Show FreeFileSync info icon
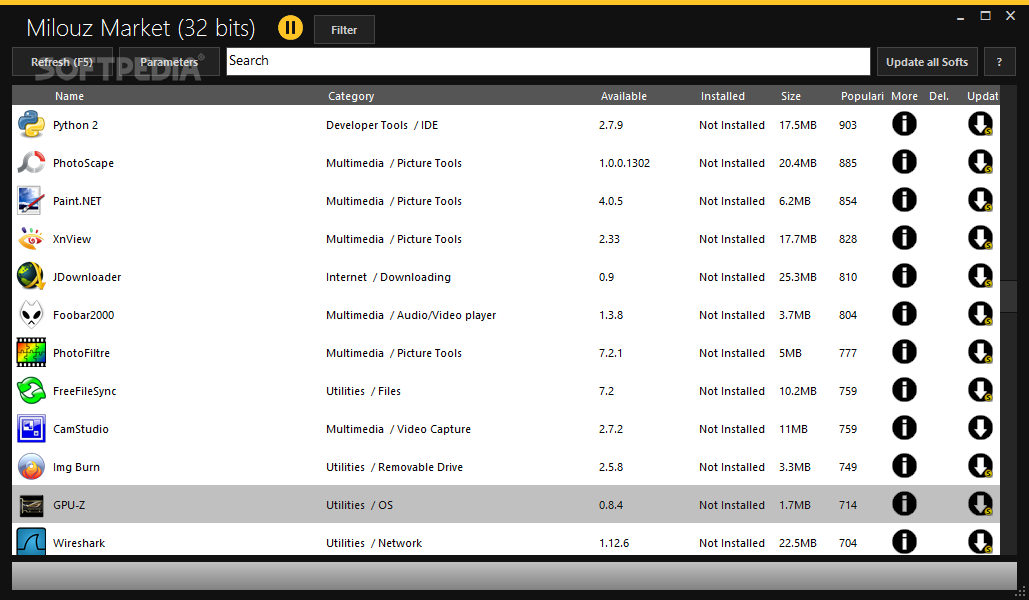1029x600 pixels. 904,391
